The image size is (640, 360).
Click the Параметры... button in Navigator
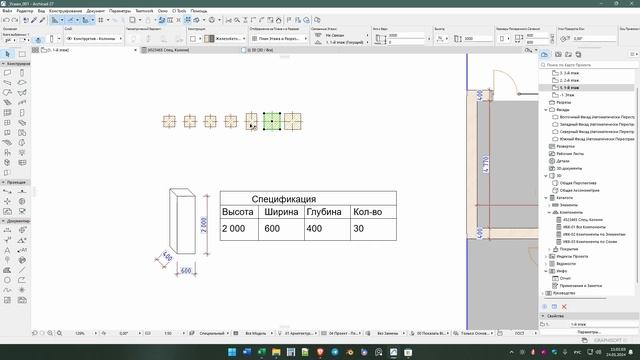[x=589, y=332]
